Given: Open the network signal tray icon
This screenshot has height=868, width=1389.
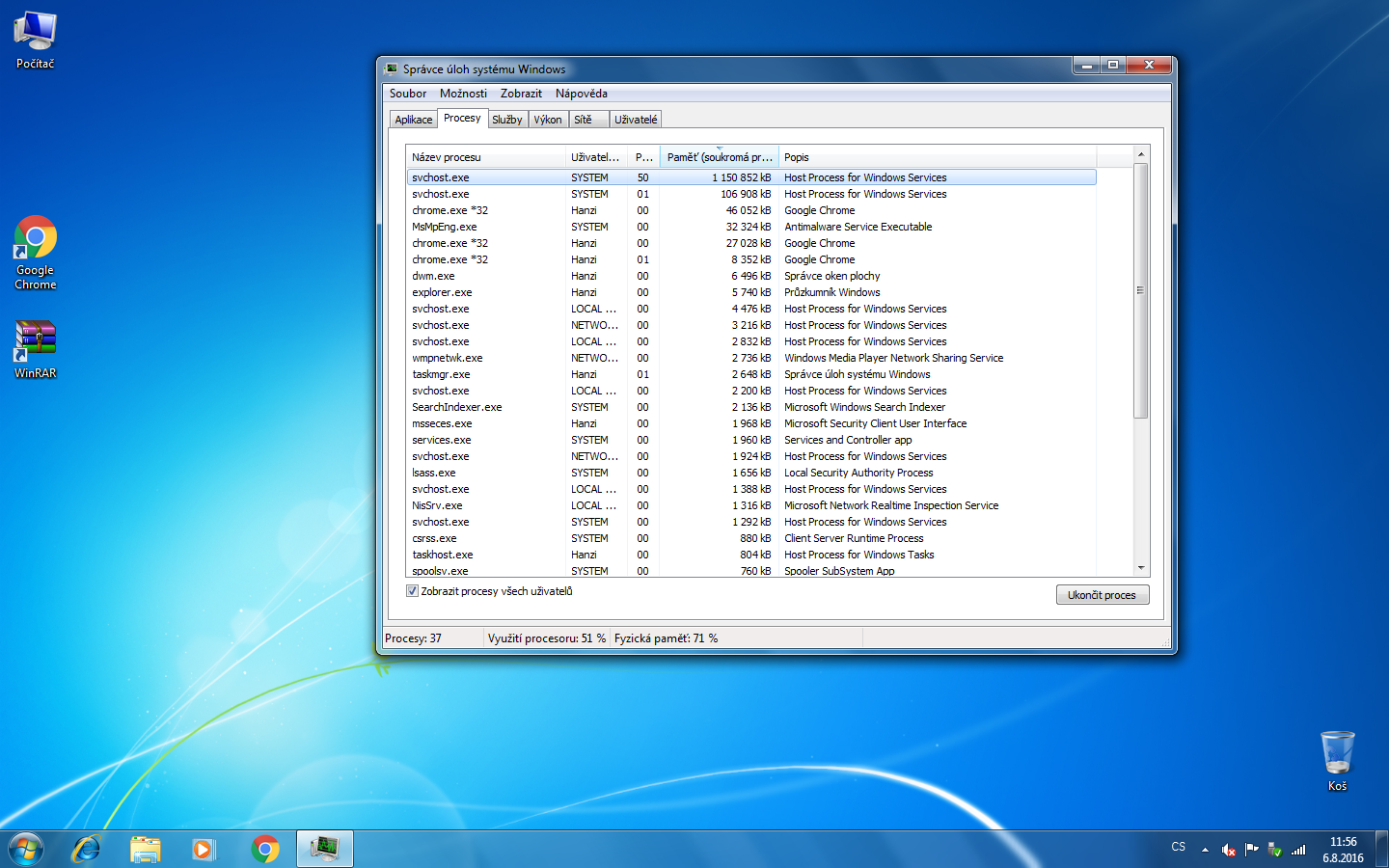Looking at the screenshot, I should pyautogui.click(x=1298, y=850).
